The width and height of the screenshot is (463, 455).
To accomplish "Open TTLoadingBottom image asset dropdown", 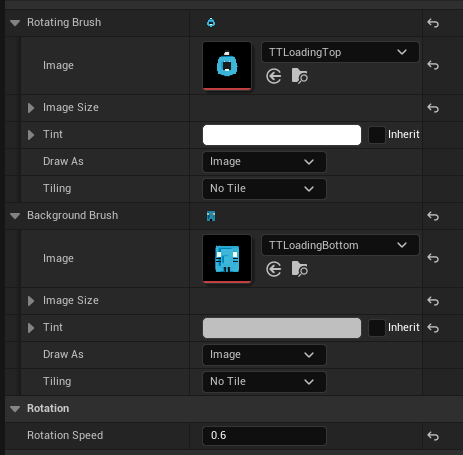I will click(x=340, y=245).
